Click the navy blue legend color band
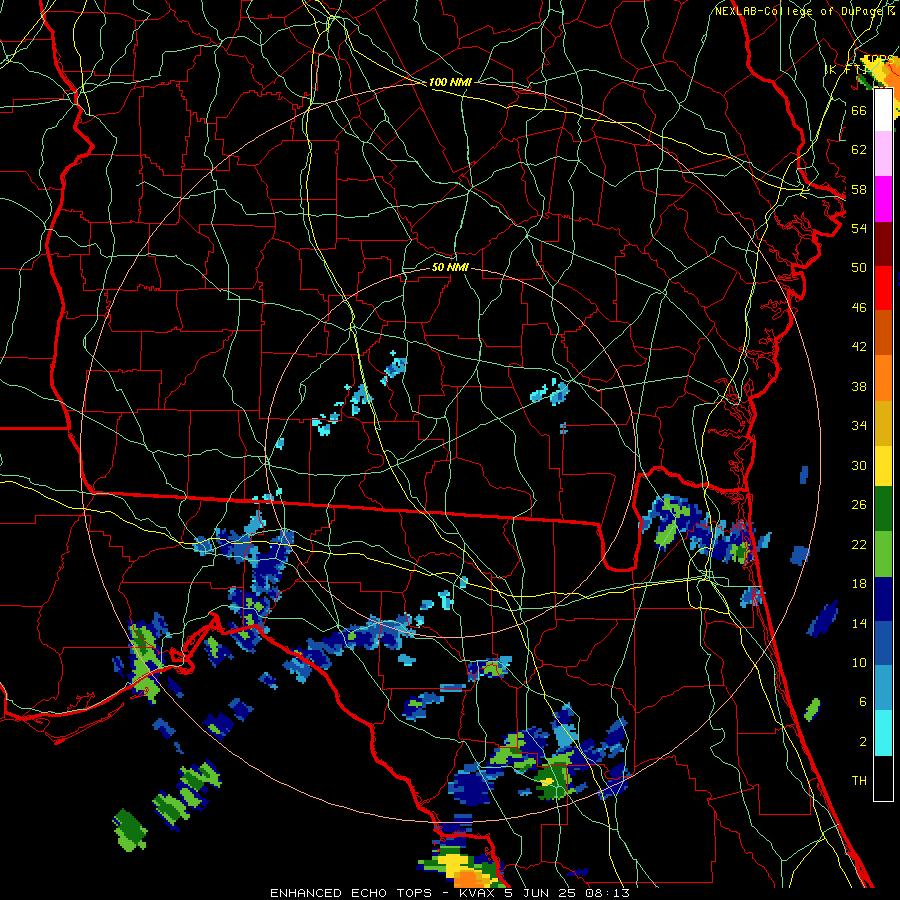900x900 pixels. pyautogui.click(x=883, y=599)
